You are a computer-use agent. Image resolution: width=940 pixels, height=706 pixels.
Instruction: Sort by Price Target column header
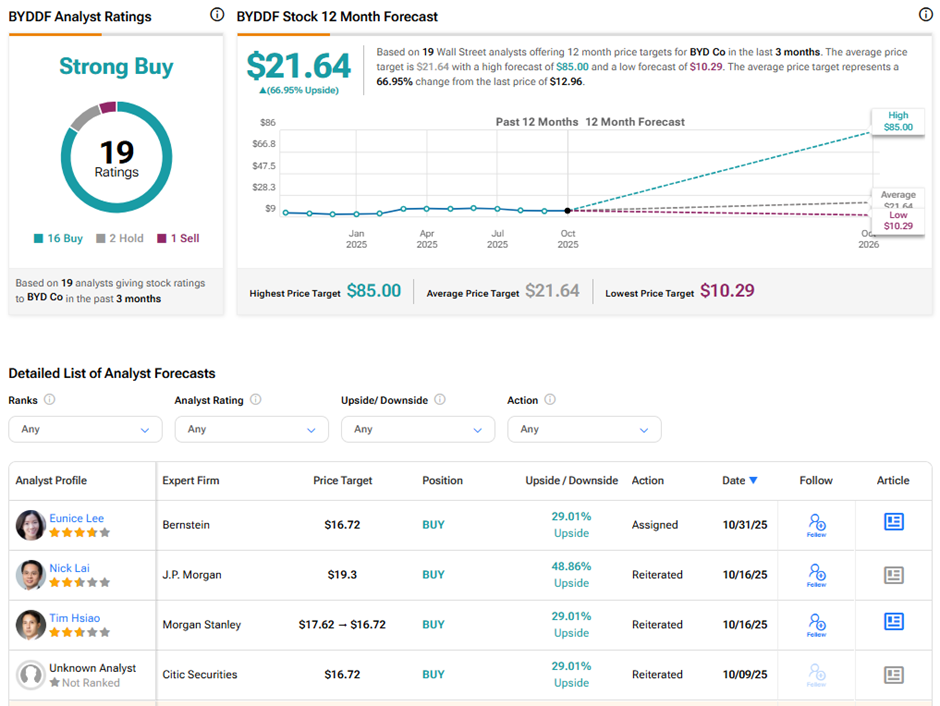pos(343,481)
